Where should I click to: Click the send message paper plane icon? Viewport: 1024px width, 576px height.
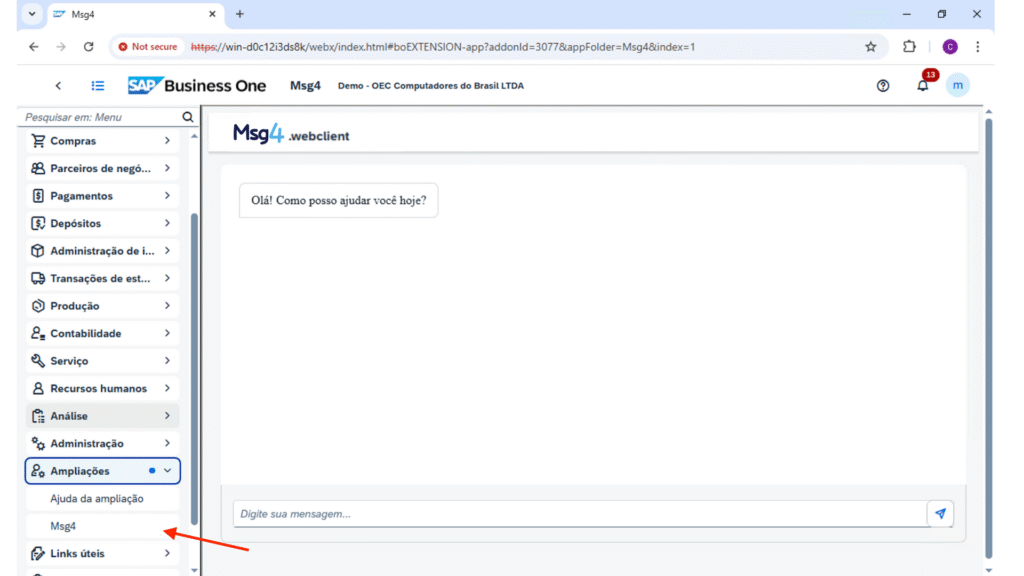pos(940,514)
